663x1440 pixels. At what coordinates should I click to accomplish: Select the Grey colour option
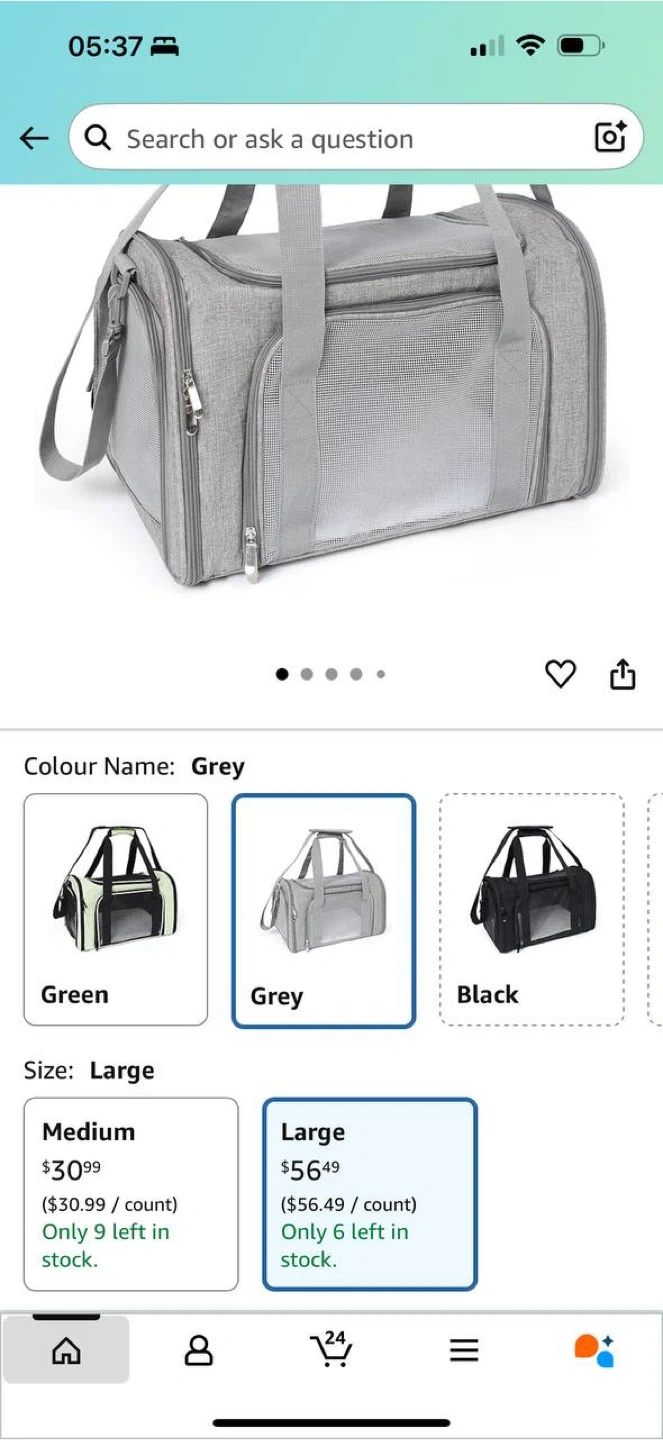coord(324,911)
